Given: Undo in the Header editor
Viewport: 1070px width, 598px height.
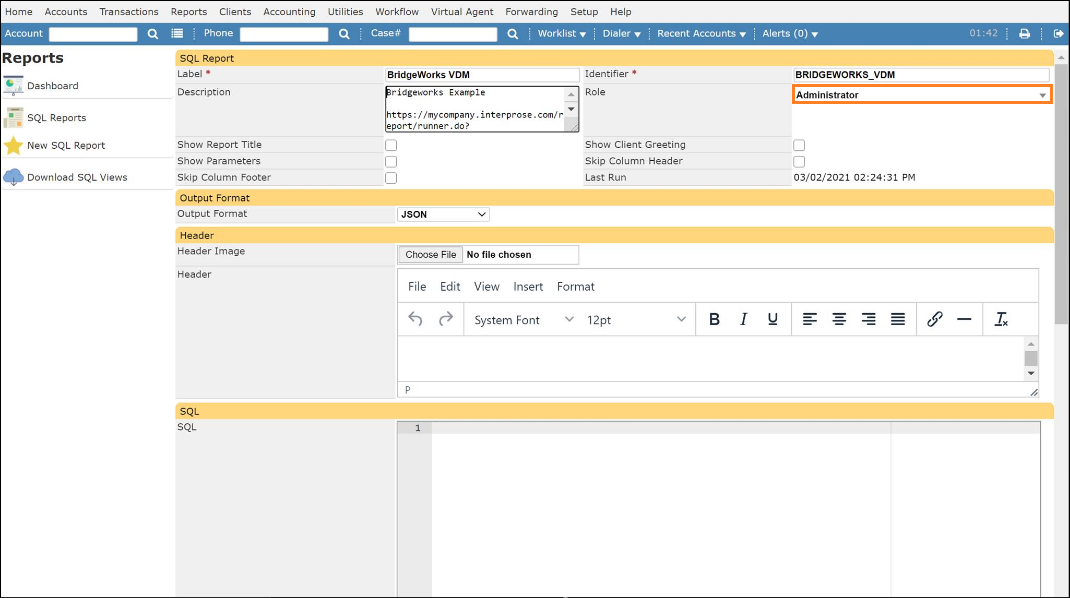Looking at the screenshot, I should pyautogui.click(x=415, y=319).
